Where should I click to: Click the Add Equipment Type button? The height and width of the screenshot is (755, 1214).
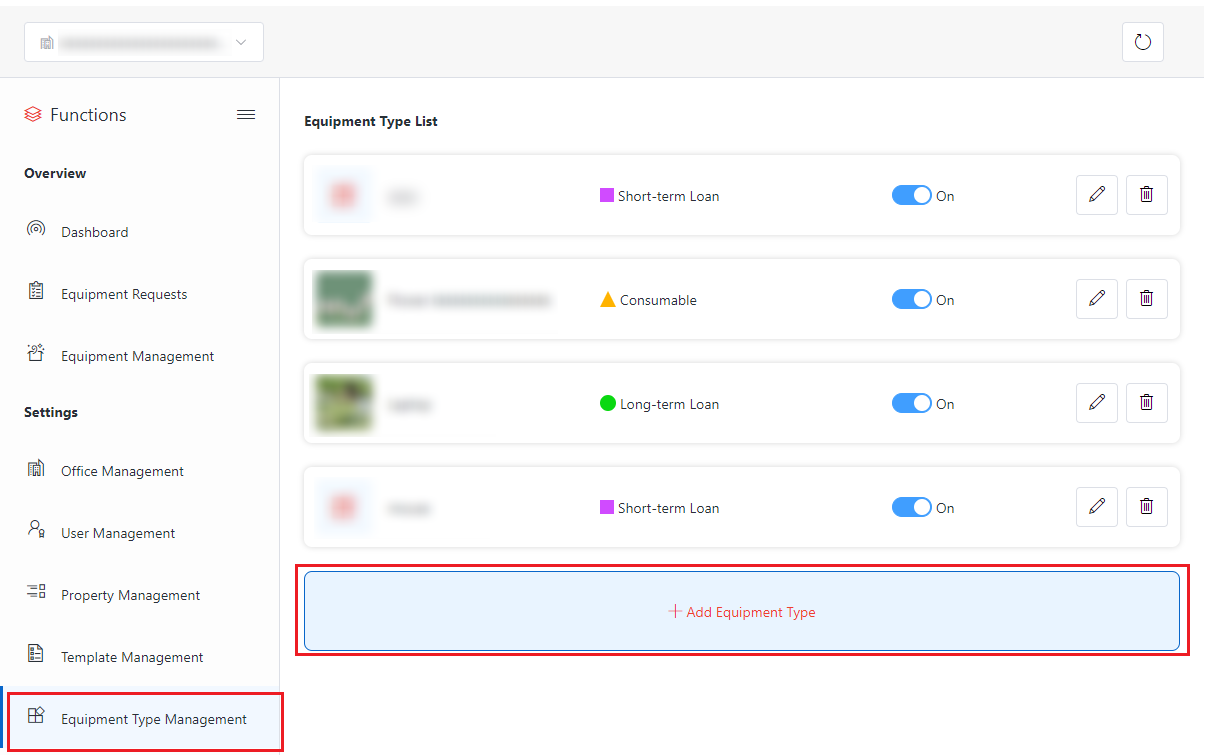pyautogui.click(x=742, y=611)
